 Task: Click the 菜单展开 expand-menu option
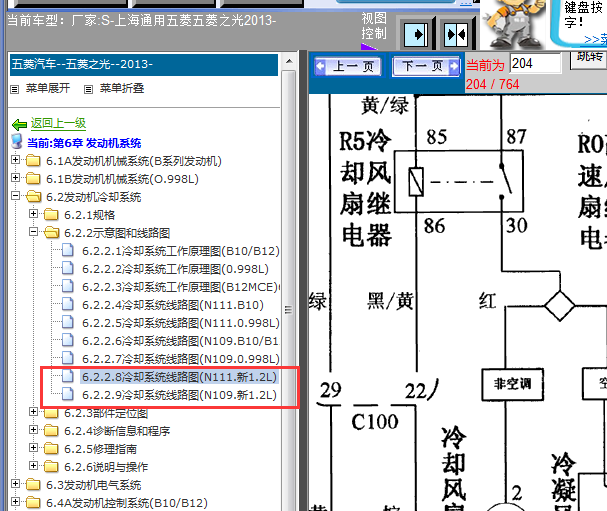[x=48, y=88]
